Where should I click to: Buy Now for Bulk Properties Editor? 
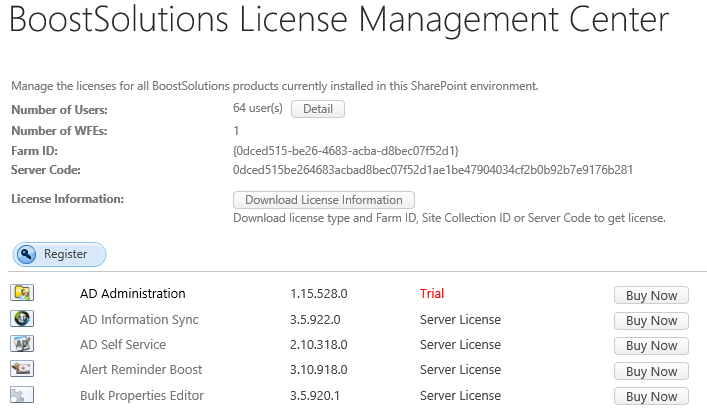coord(651,397)
